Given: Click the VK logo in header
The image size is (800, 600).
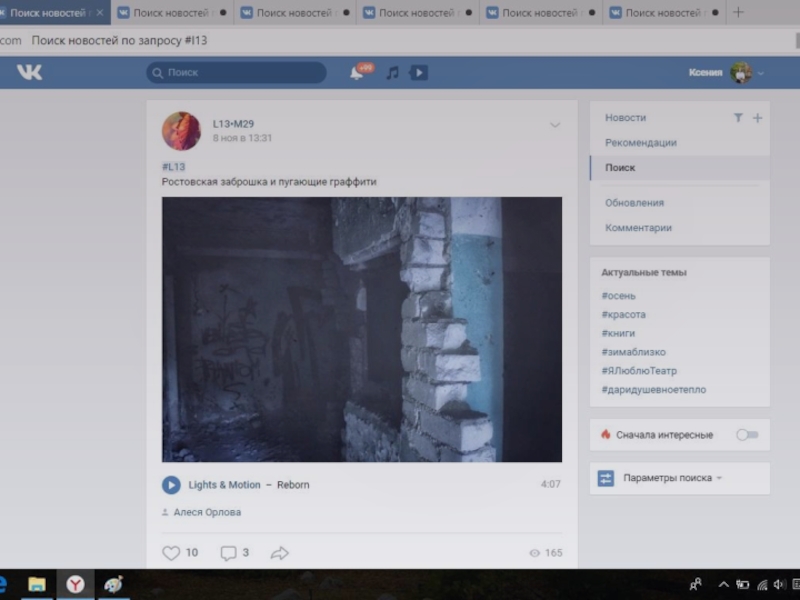Looking at the screenshot, I should point(29,72).
